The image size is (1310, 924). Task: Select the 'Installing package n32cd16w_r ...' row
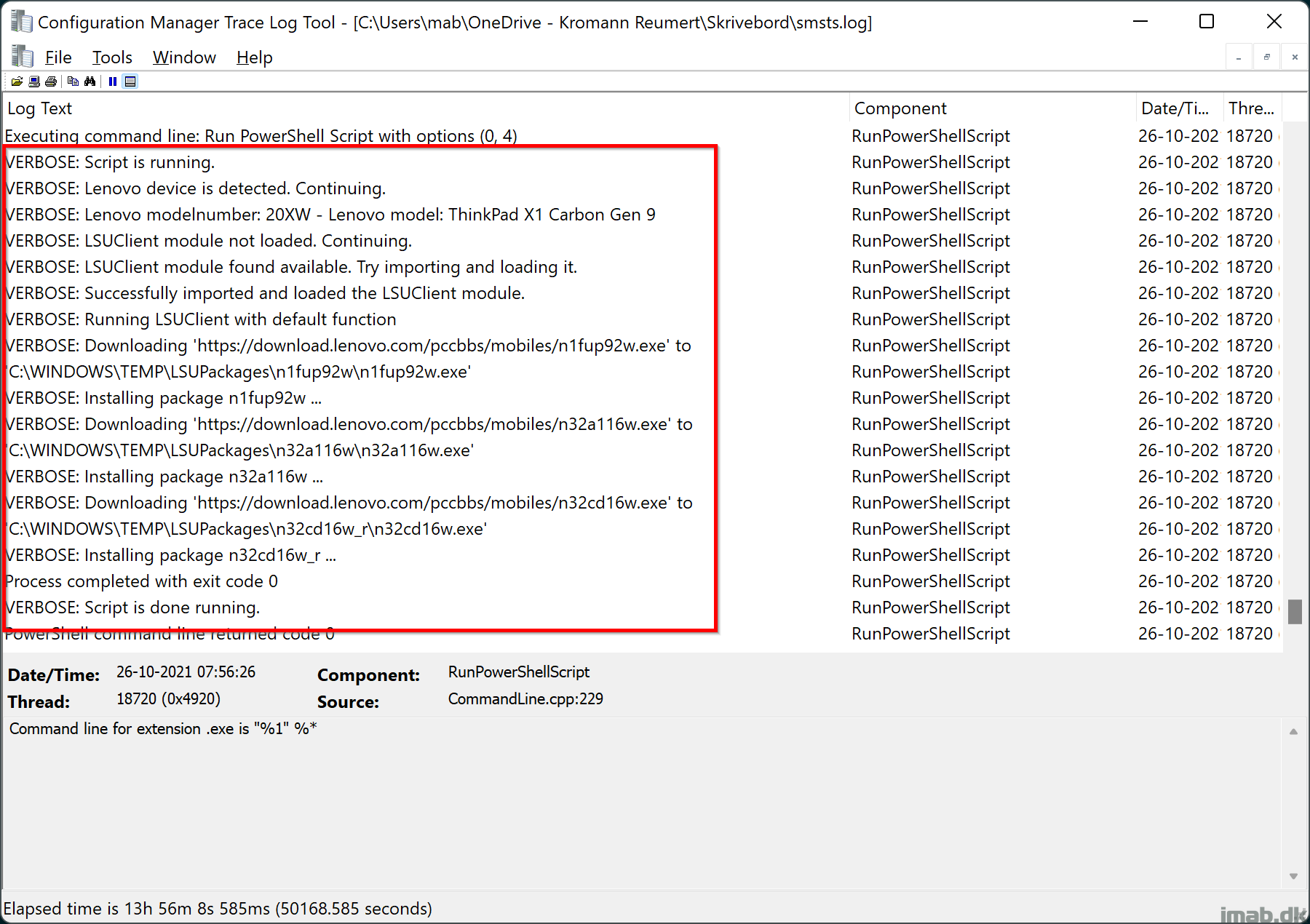pos(642,555)
